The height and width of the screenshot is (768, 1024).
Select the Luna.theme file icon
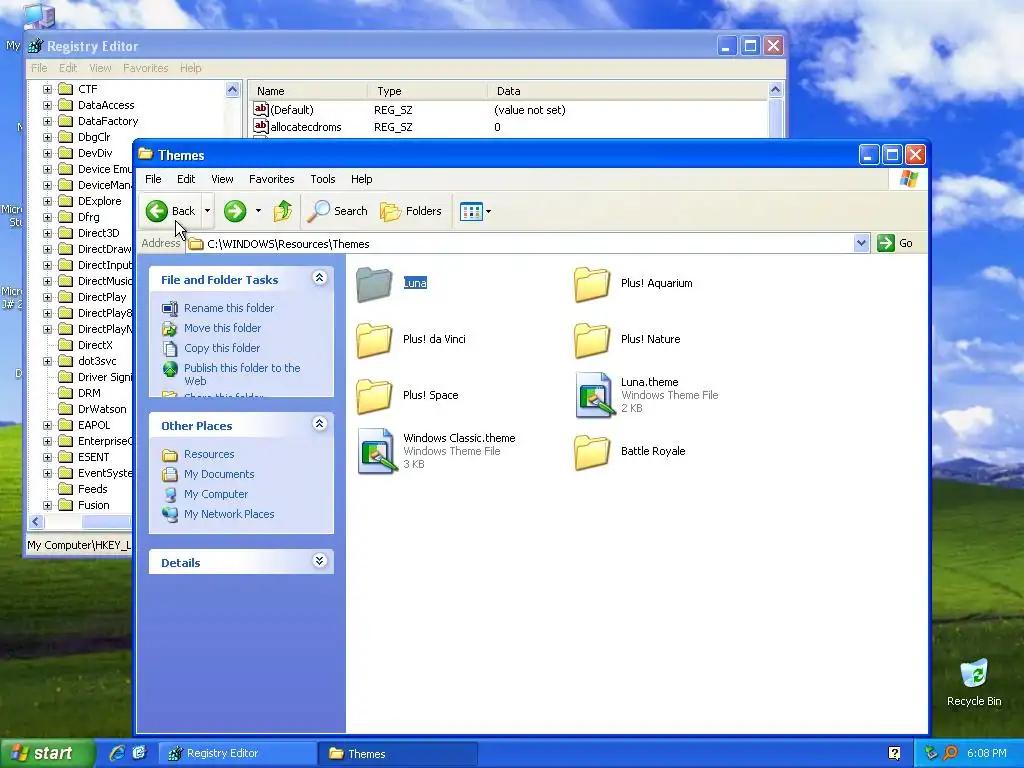click(595, 394)
